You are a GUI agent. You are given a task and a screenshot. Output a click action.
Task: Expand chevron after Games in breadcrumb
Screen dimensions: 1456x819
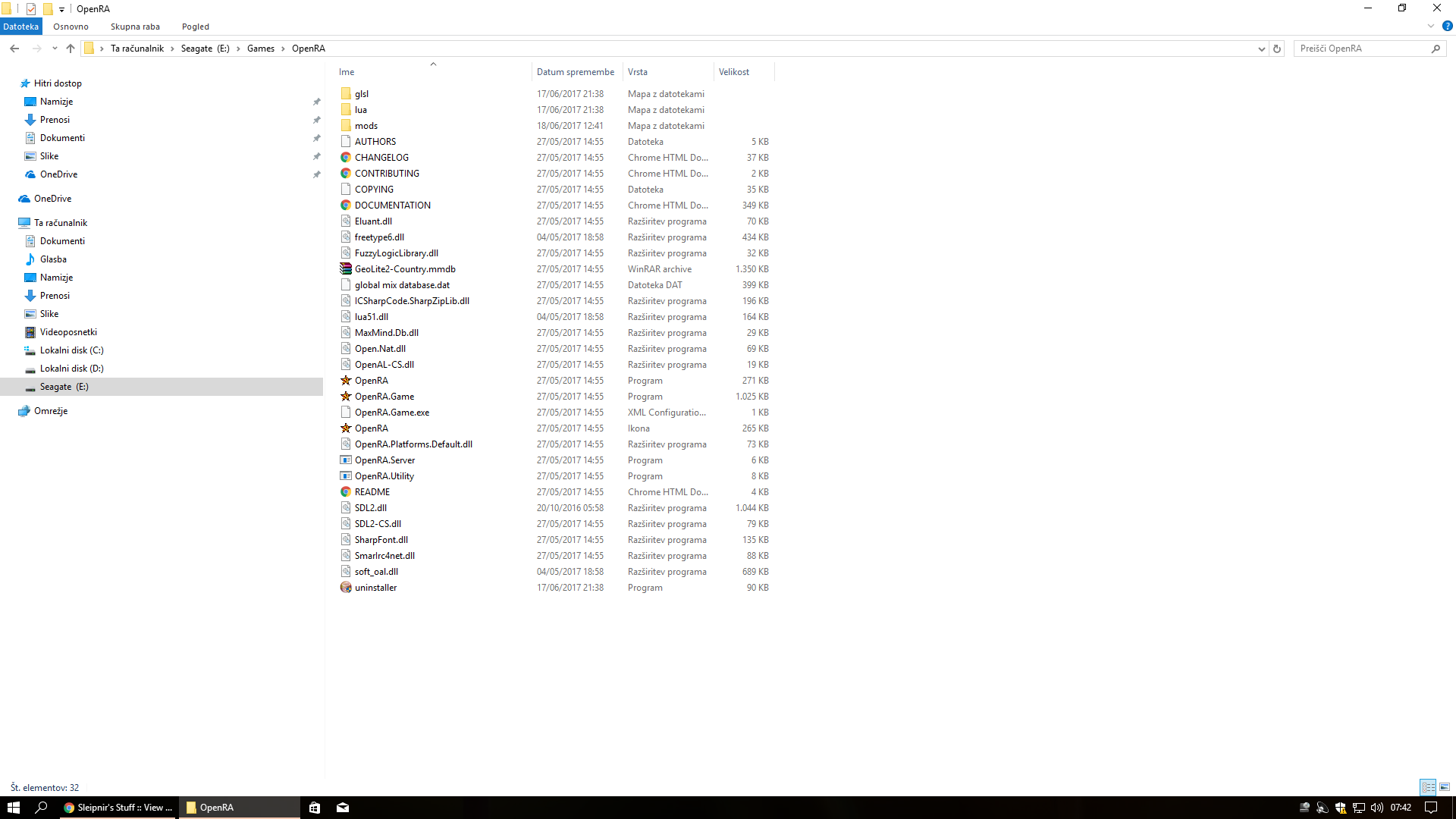point(284,49)
